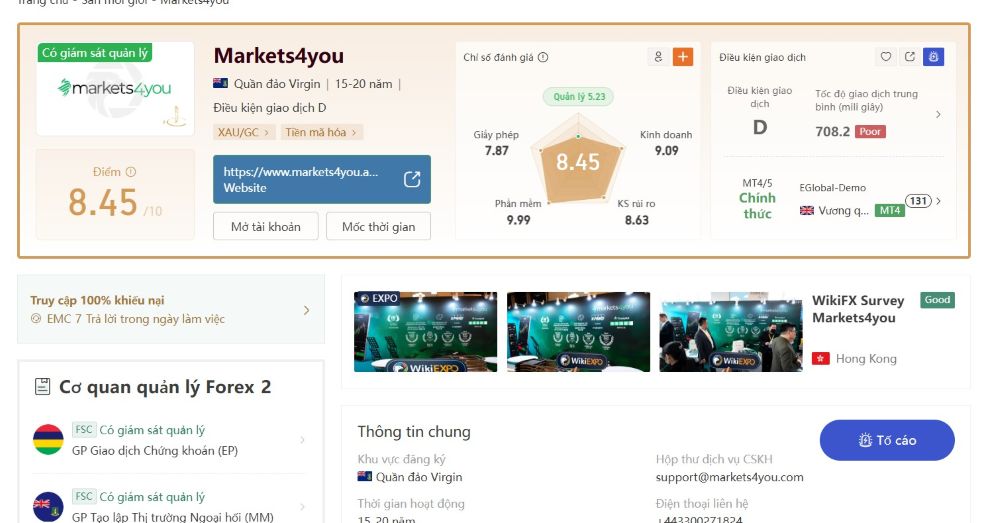Open the third booth photo with people

coord(731,332)
